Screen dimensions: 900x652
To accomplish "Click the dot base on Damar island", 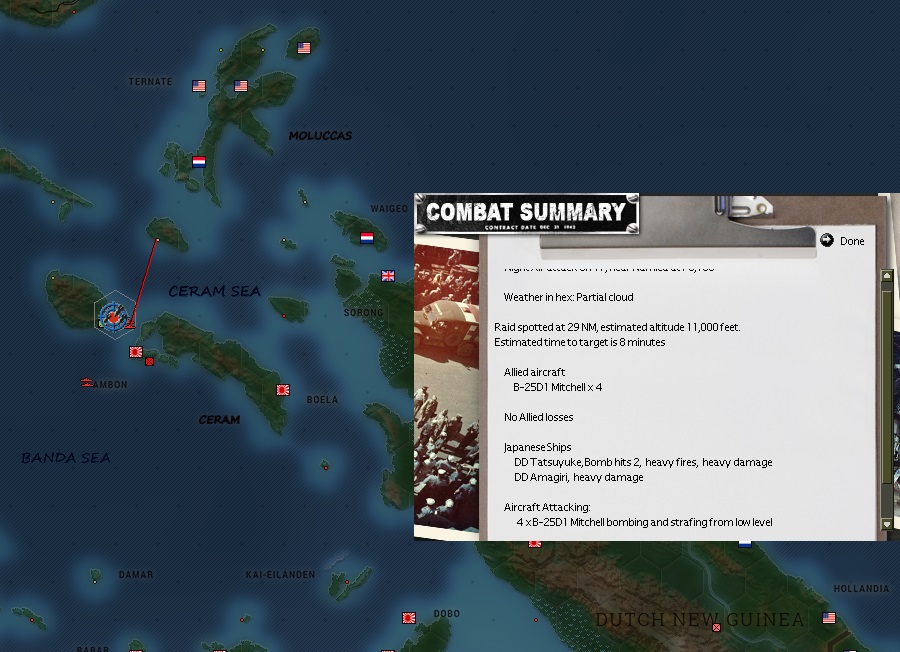I will click(x=95, y=582).
